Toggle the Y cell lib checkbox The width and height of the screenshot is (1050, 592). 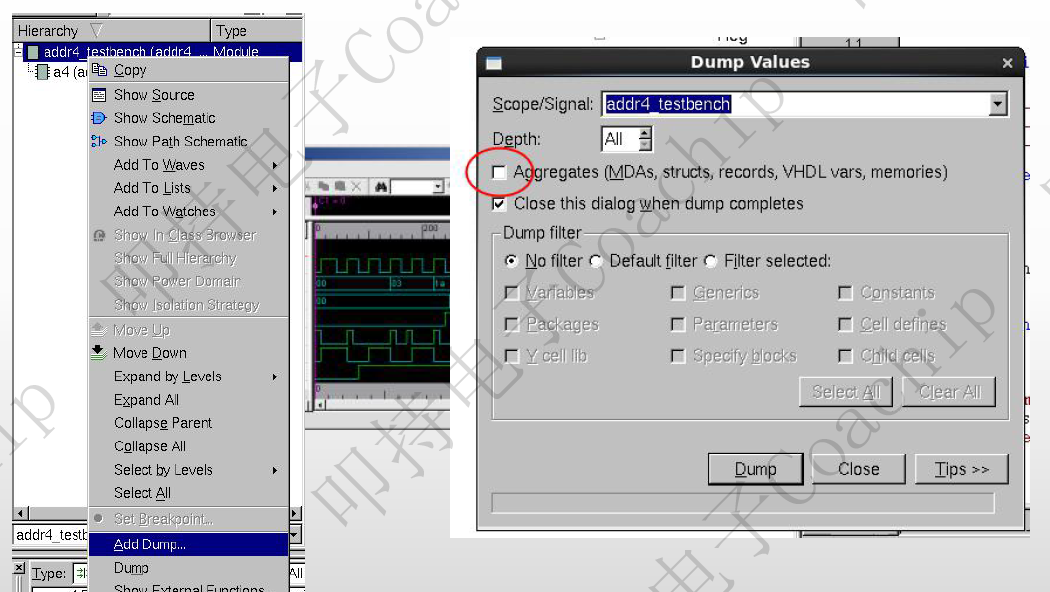point(512,356)
